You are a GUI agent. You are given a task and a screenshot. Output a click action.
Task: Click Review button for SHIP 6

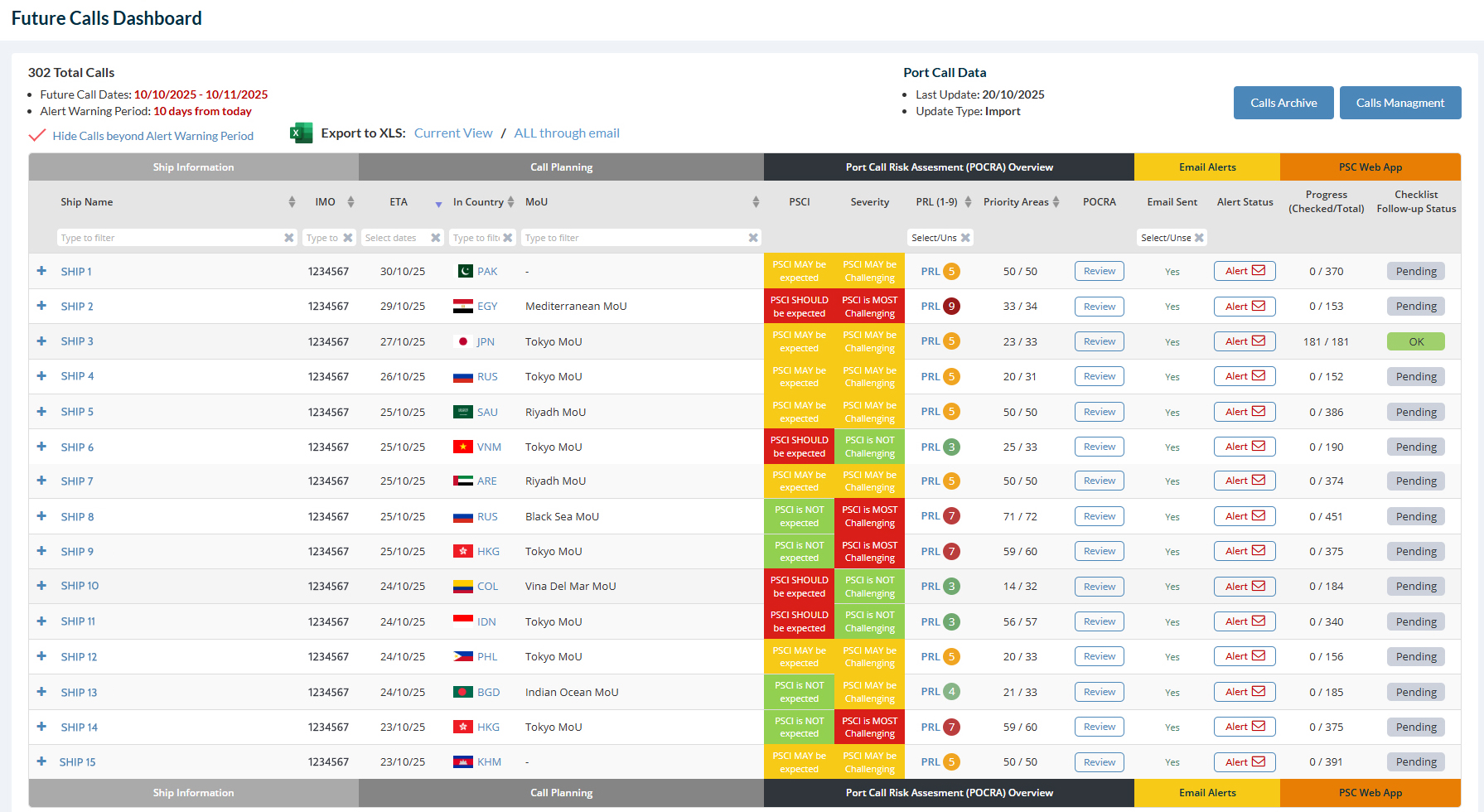(1099, 447)
